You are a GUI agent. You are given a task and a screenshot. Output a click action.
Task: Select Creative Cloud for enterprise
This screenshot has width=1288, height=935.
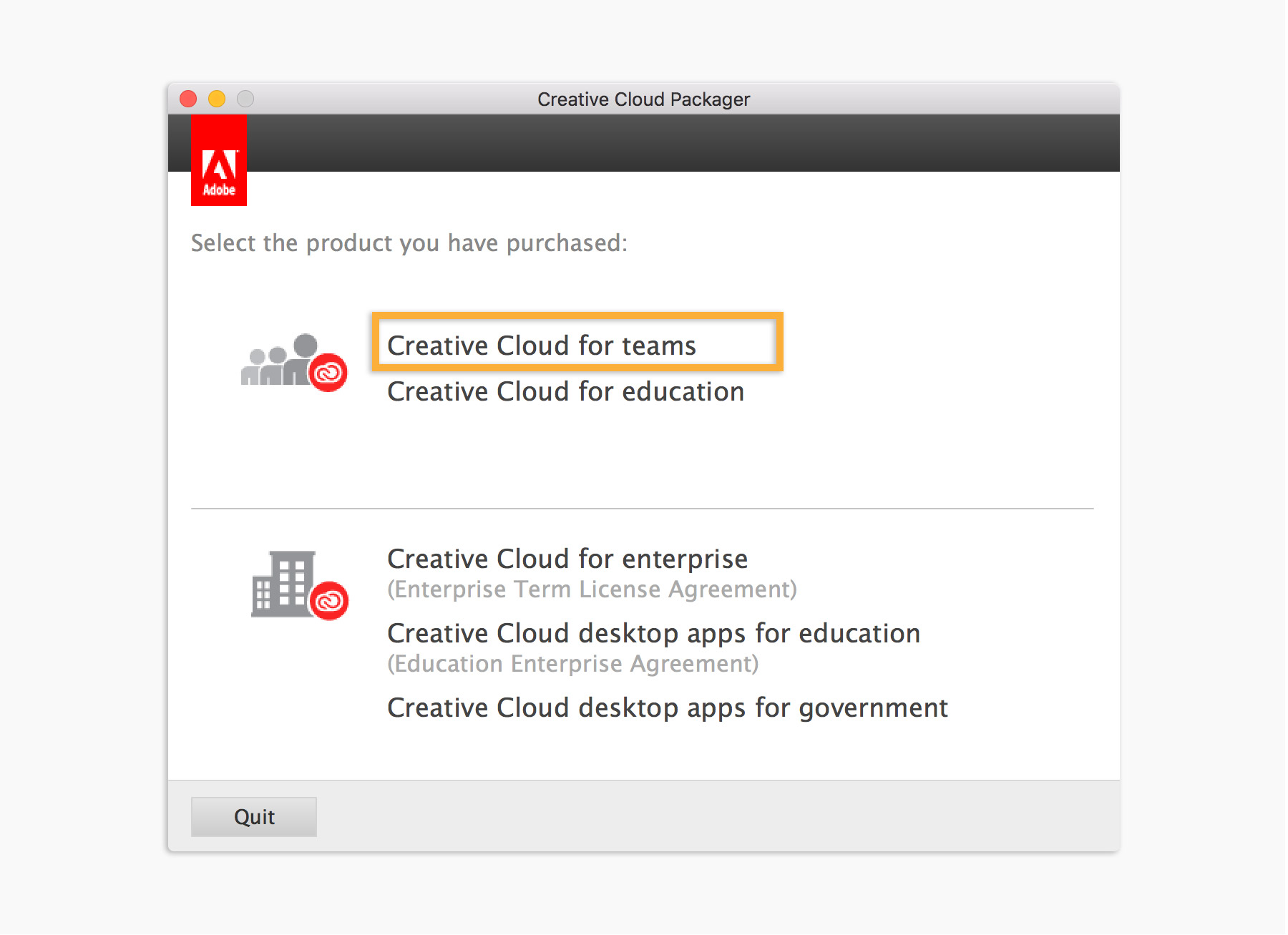click(567, 559)
